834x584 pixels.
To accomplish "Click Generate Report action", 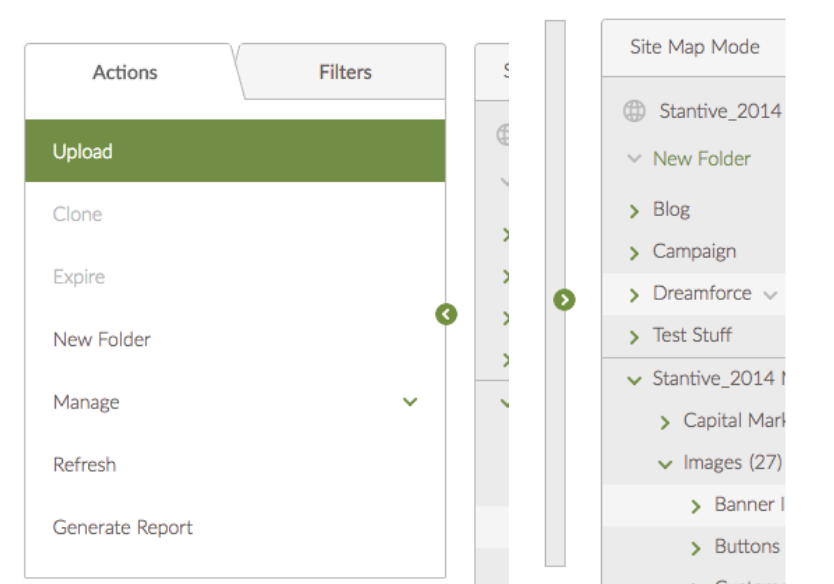I will point(123,527).
